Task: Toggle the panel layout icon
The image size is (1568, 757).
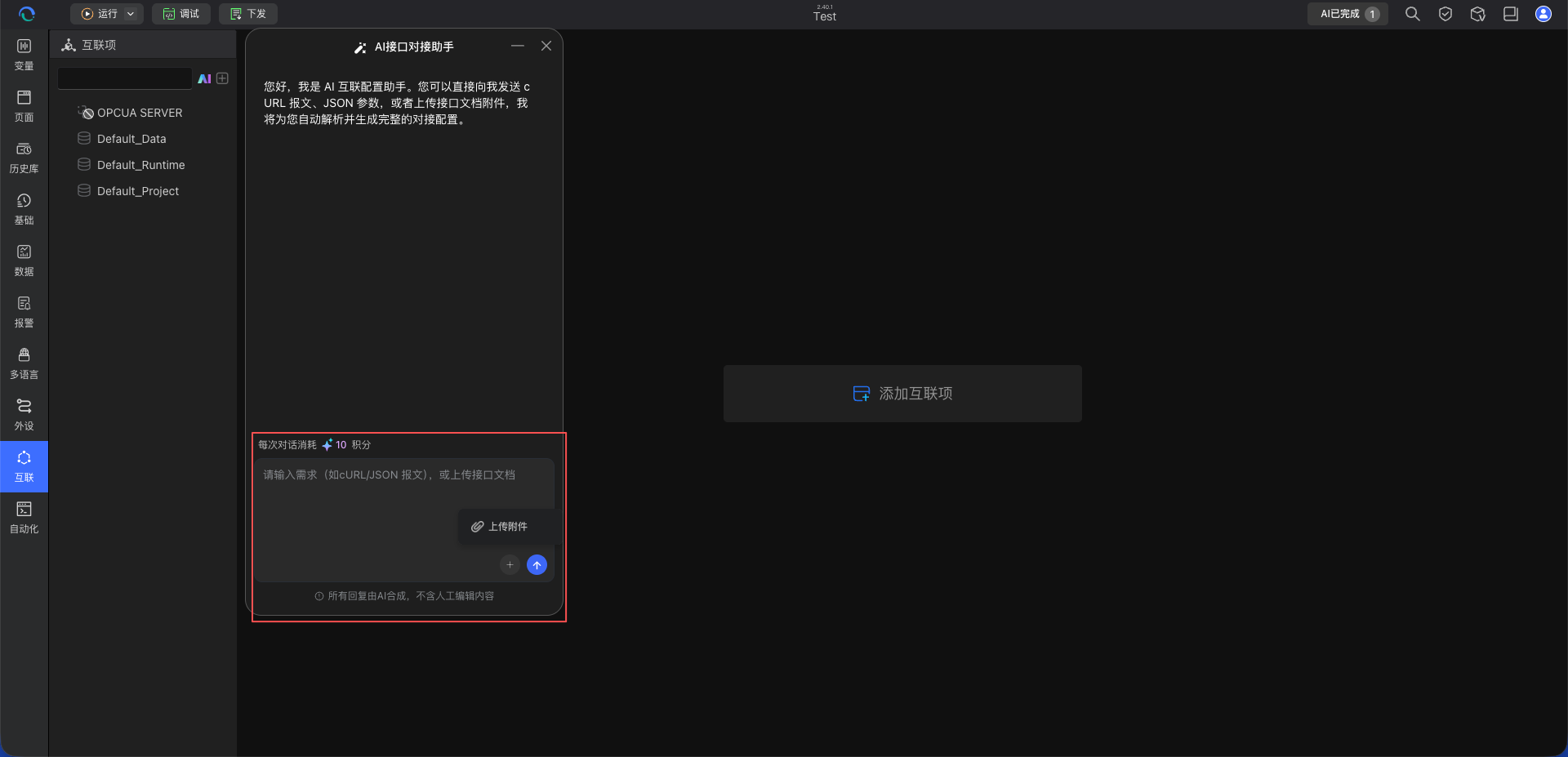Action: [1510, 14]
